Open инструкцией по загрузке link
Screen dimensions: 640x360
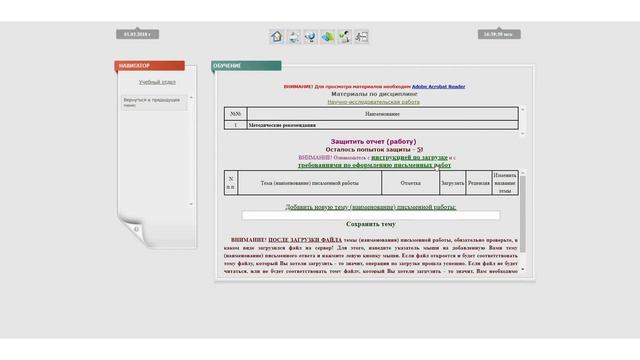[x=409, y=157]
